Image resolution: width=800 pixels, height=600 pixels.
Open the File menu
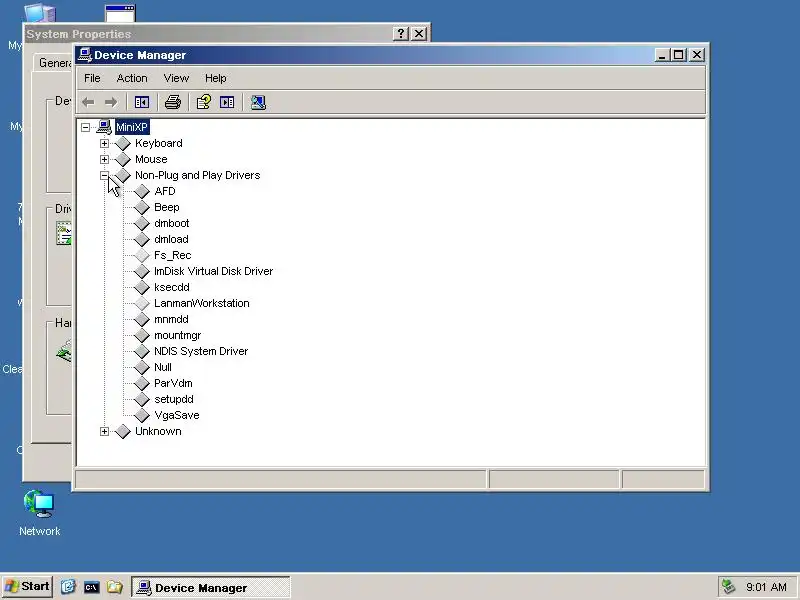click(x=92, y=78)
